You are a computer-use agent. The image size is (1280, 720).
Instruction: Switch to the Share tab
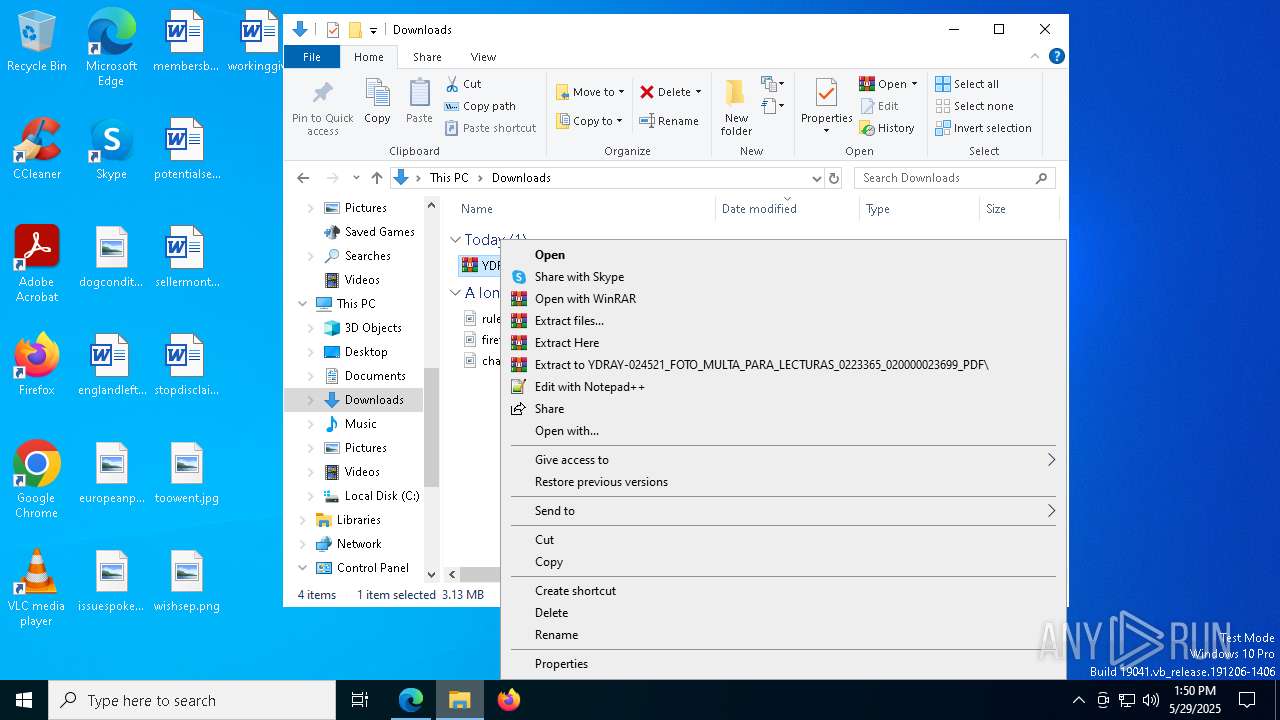[x=427, y=57]
